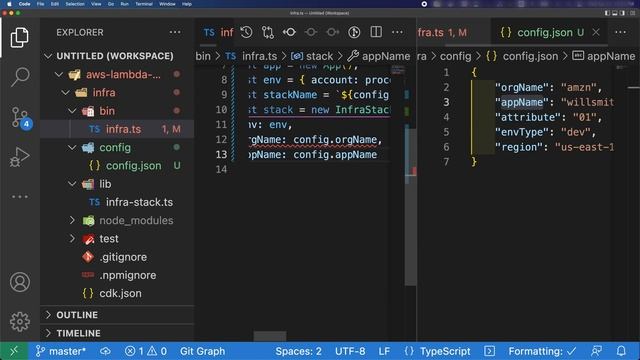640x360 pixels.
Task: Open the Search view in activity bar
Action: click(x=20, y=77)
